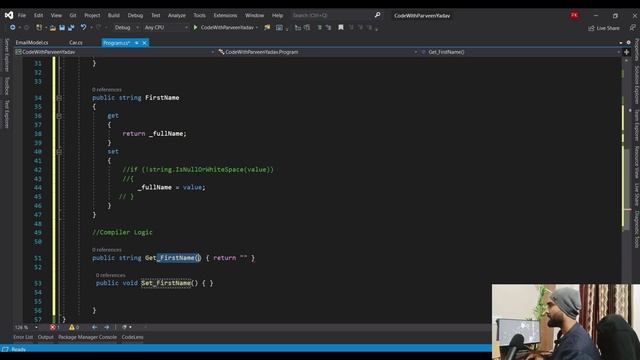640x360 pixels.
Task: Click 0 references above Set_FirstName method
Action: [111, 275]
